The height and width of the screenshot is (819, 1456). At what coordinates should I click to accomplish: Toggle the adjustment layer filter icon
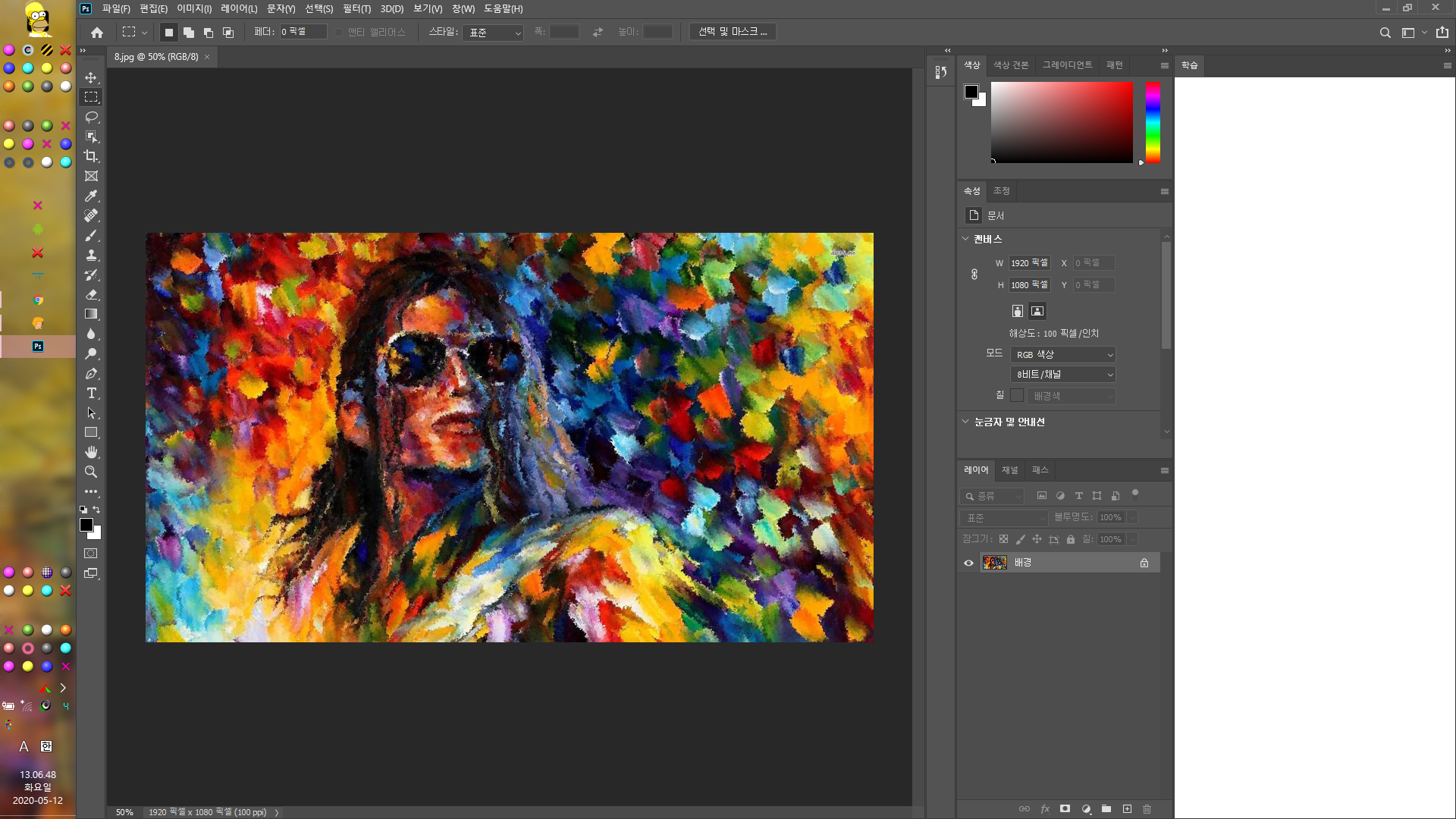coord(1060,496)
